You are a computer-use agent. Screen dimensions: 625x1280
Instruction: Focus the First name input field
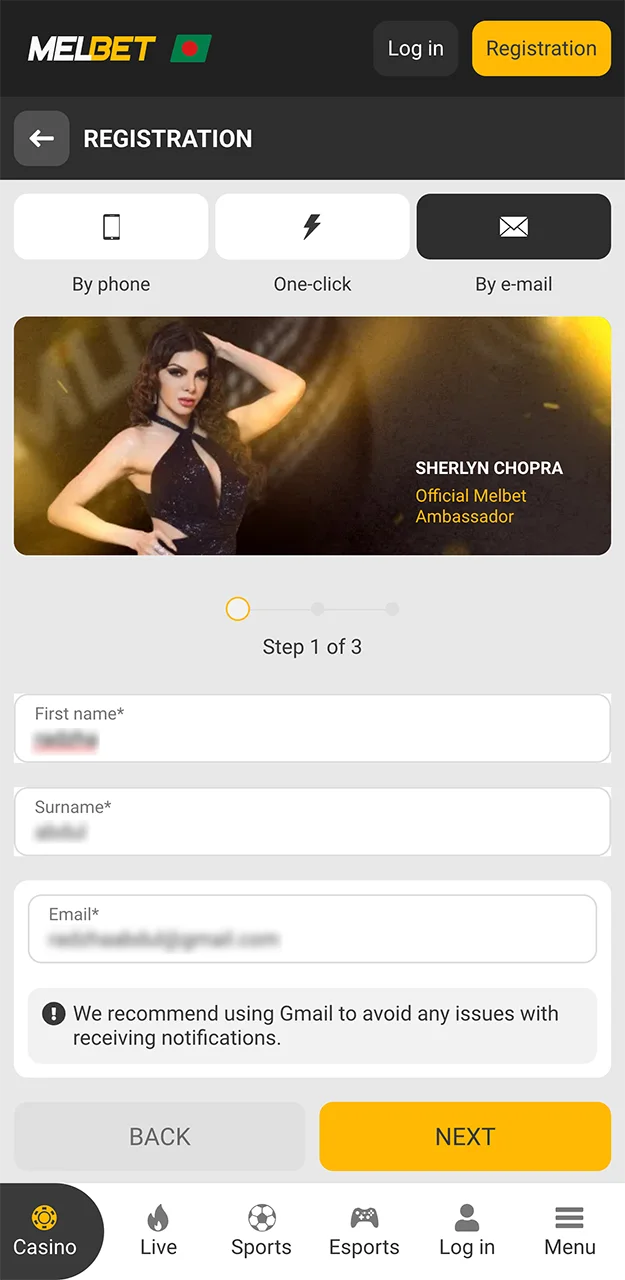click(312, 728)
